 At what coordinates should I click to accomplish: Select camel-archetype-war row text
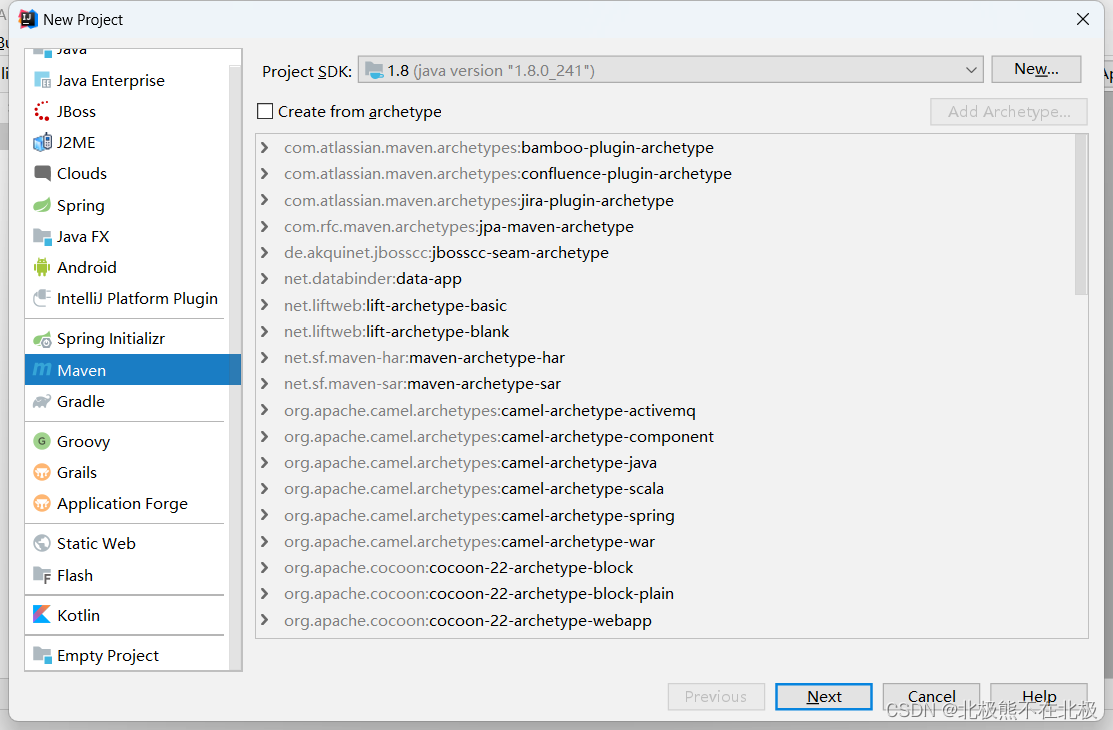point(469,541)
